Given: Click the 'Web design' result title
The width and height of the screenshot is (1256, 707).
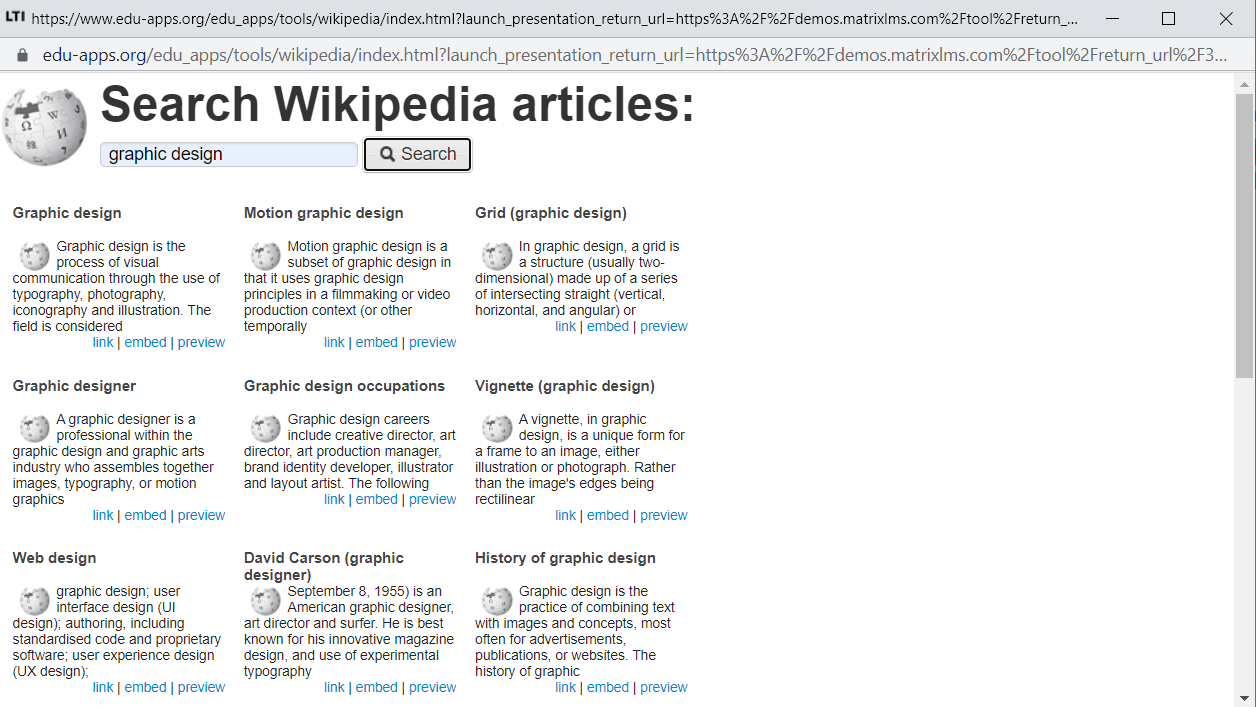Looking at the screenshot, I should coord(54,558).
